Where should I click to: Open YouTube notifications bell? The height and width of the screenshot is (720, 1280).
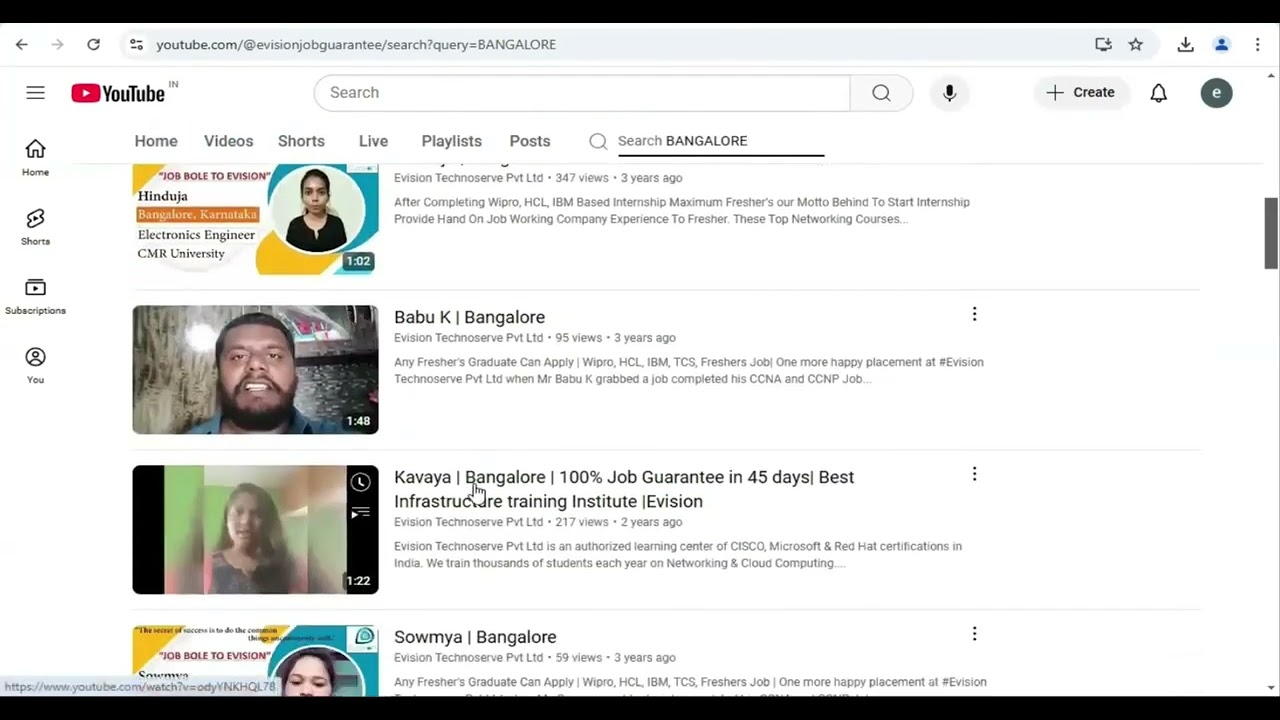click(1158, 93)
